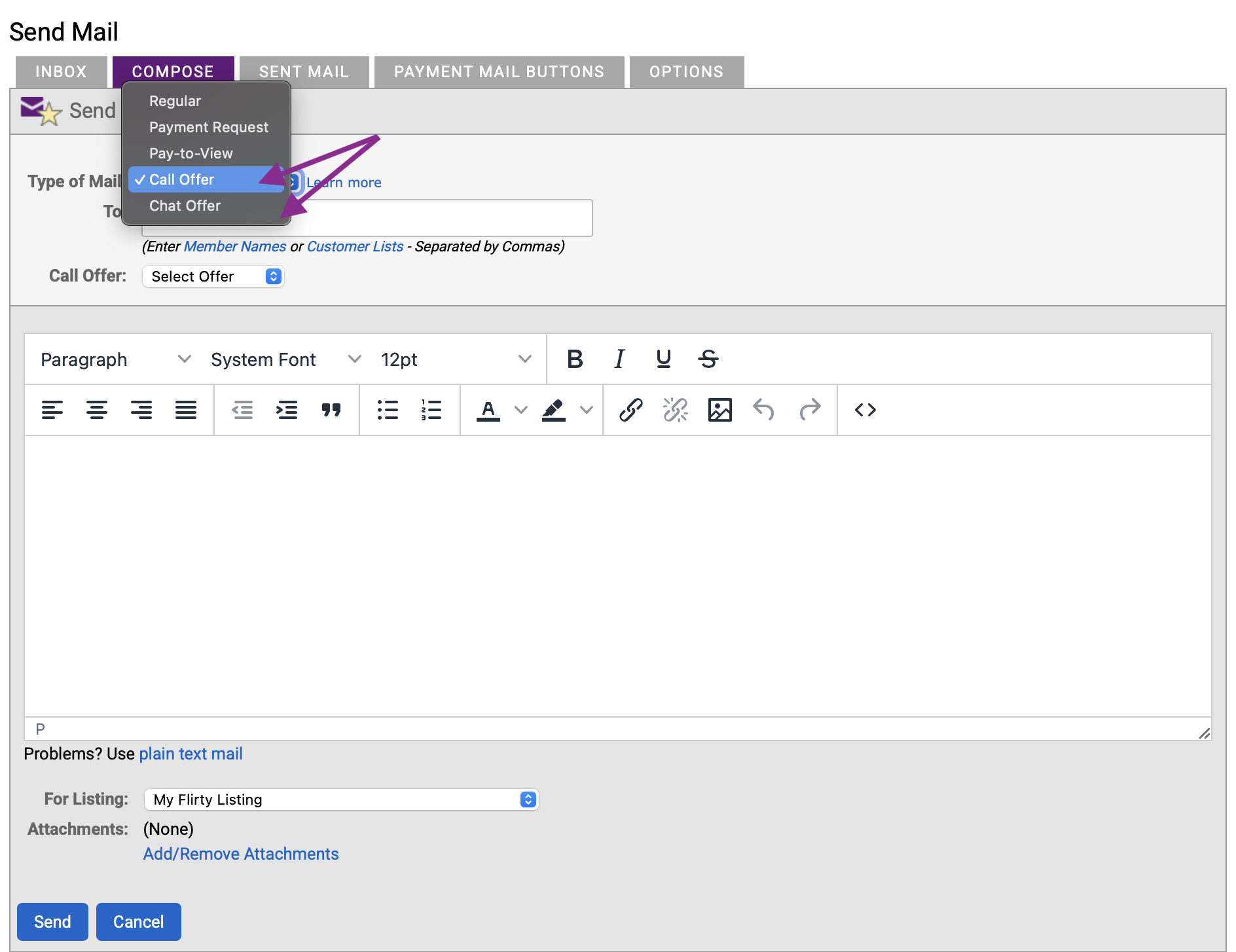Apply text color
1236x952 pixels.
coord(488,410)
